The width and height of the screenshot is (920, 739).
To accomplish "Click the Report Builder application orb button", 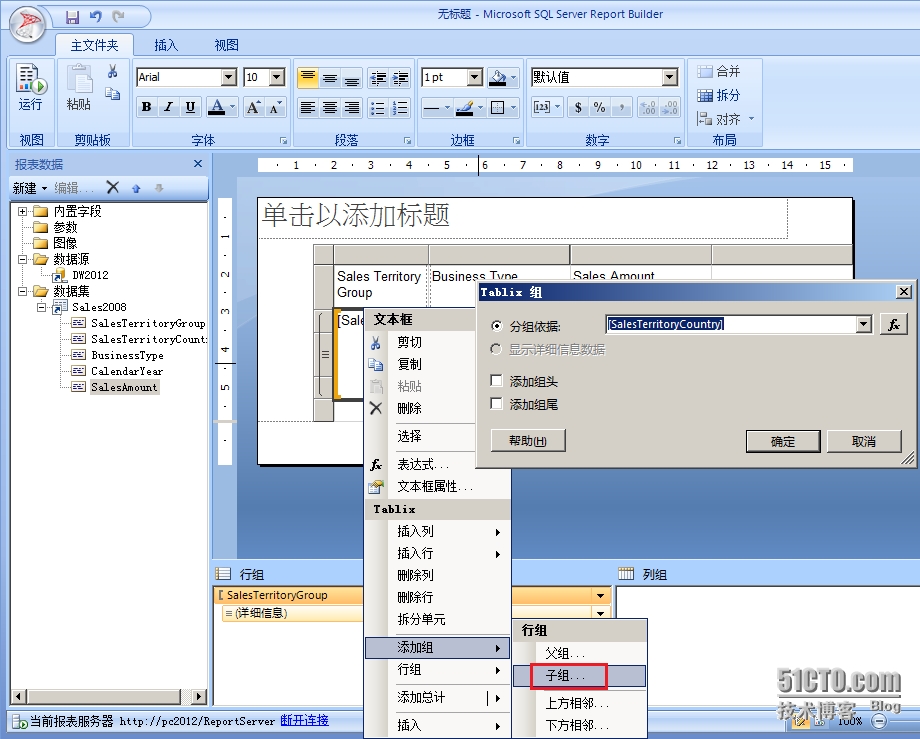I will [x=28, y=24].
